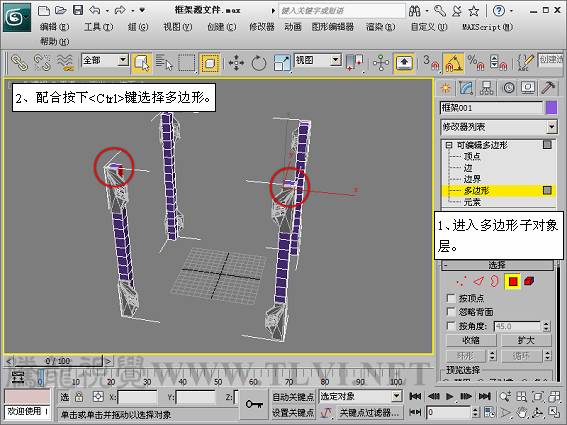The image size is (567, 425).
Task: Select 元素 sub-object level in stack
Action: [472, 202]
